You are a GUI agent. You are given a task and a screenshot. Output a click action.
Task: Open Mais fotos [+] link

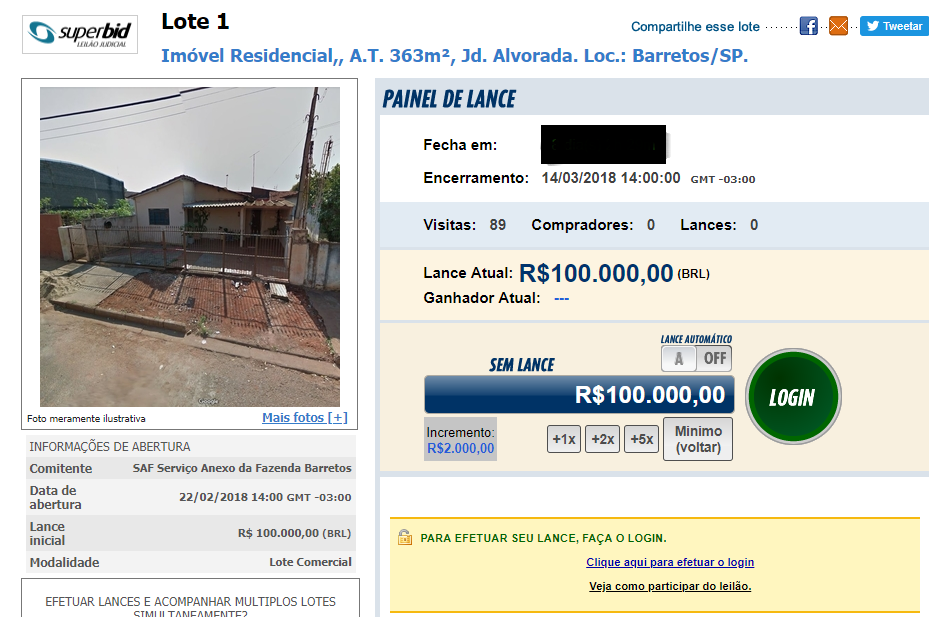click(x=305, y=417)
